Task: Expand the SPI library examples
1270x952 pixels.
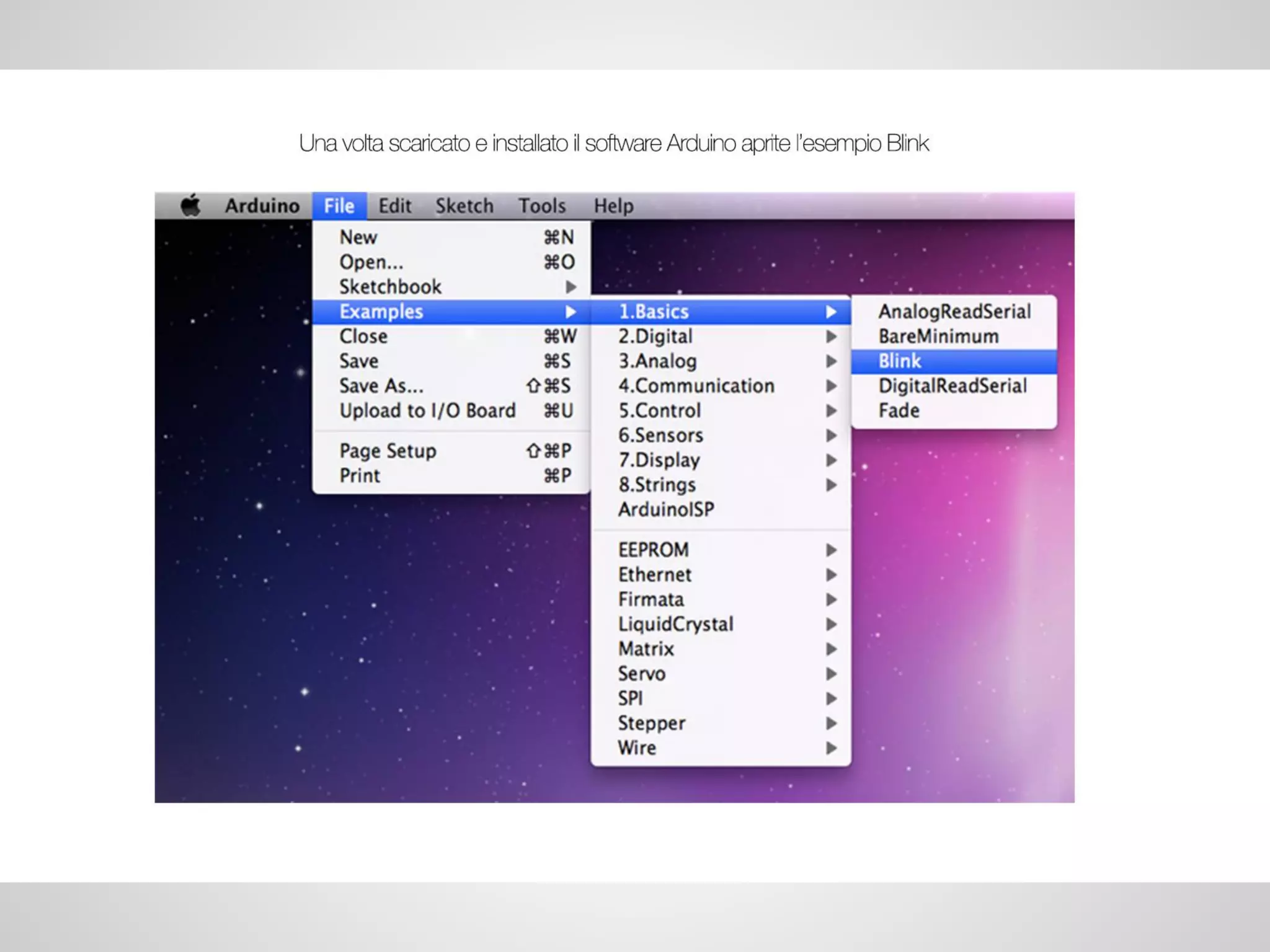Action: pos(721,699)
